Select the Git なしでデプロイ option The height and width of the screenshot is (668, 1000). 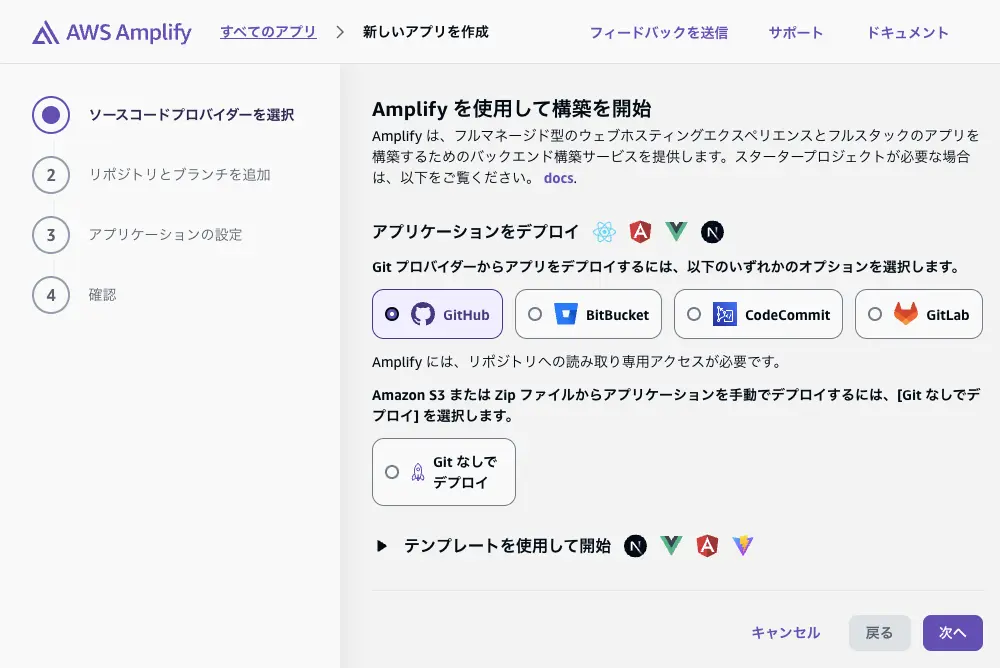click(x=393, y=471)
